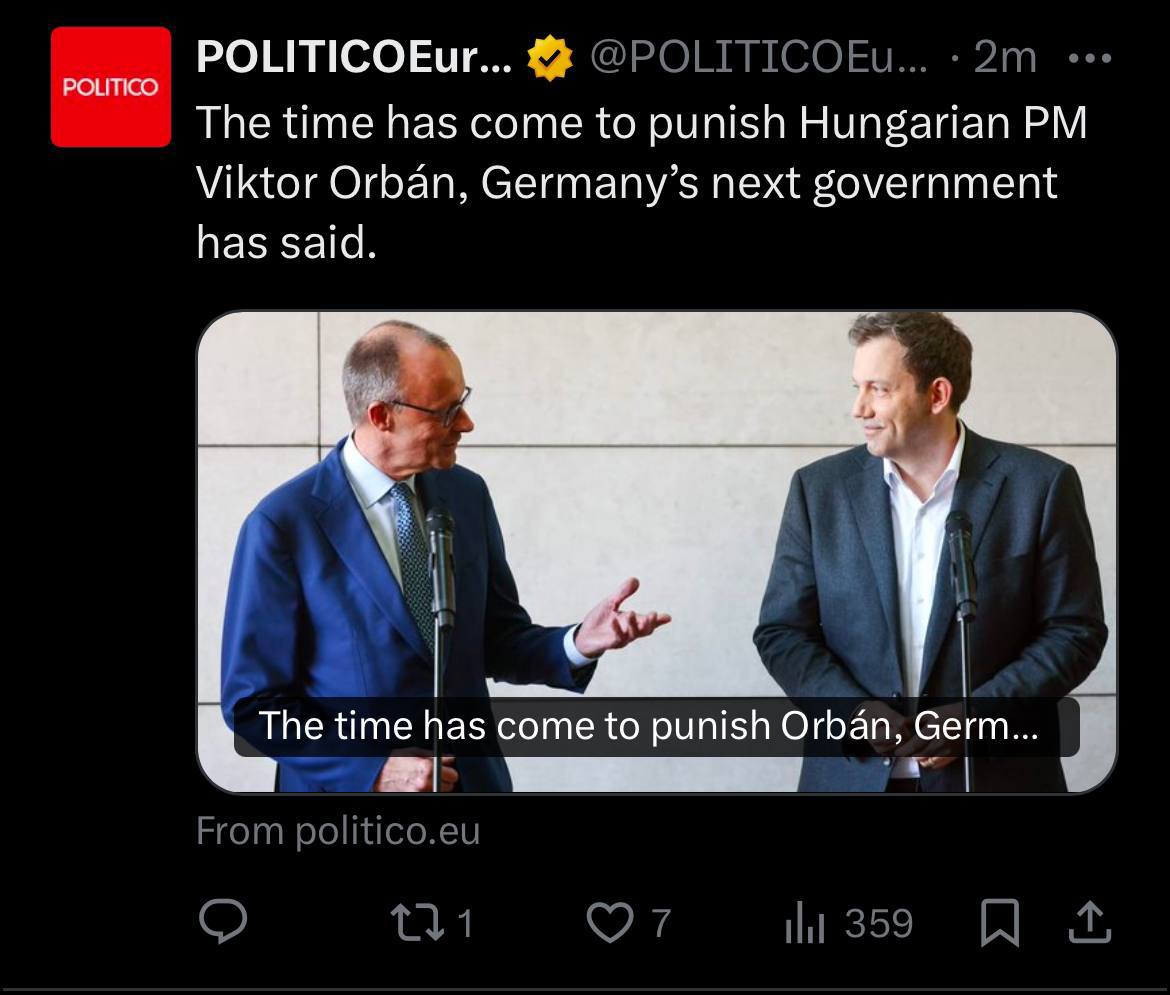The height and width of the screenshot is (995, 1170).
Task: Open the three-dot more options menu
Action: pos(1089,59)
